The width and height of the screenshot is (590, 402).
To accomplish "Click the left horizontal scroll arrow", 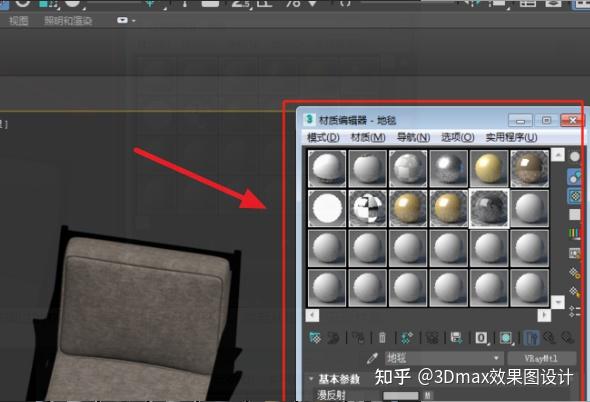I will pos(312,315).
